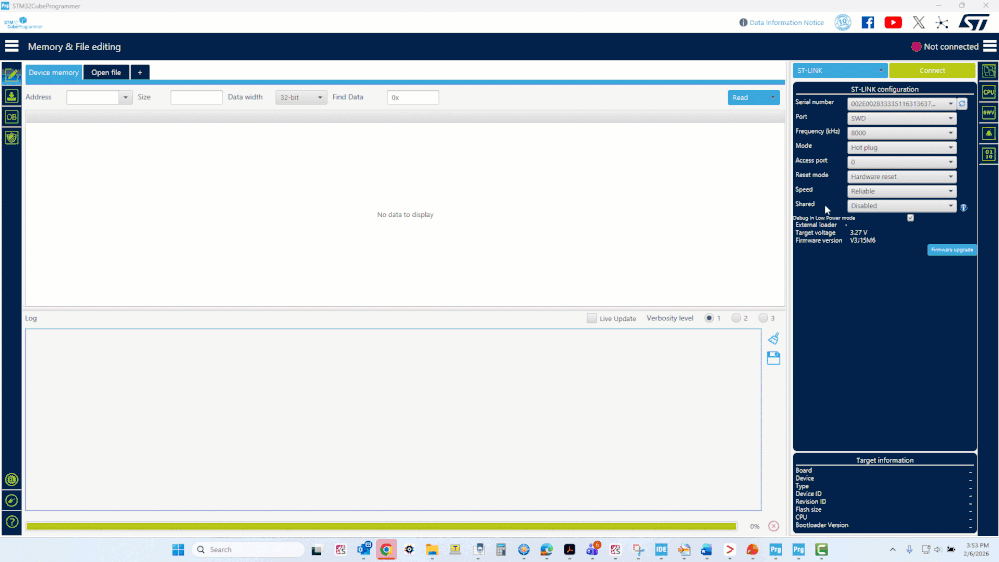Open Google Chrome from the taskbar
Viewport: 999px width, 562px height.
pos(386,549)
